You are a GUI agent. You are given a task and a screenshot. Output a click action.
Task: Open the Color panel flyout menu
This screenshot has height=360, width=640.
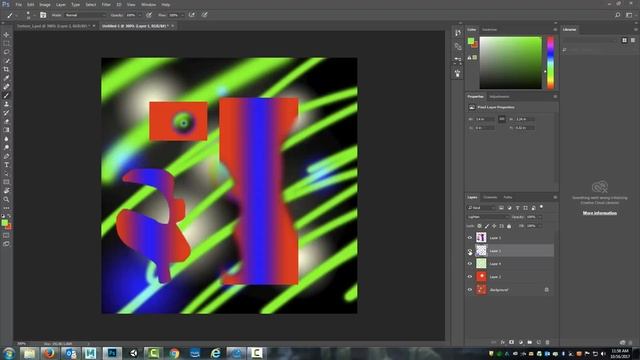point(555,30)
